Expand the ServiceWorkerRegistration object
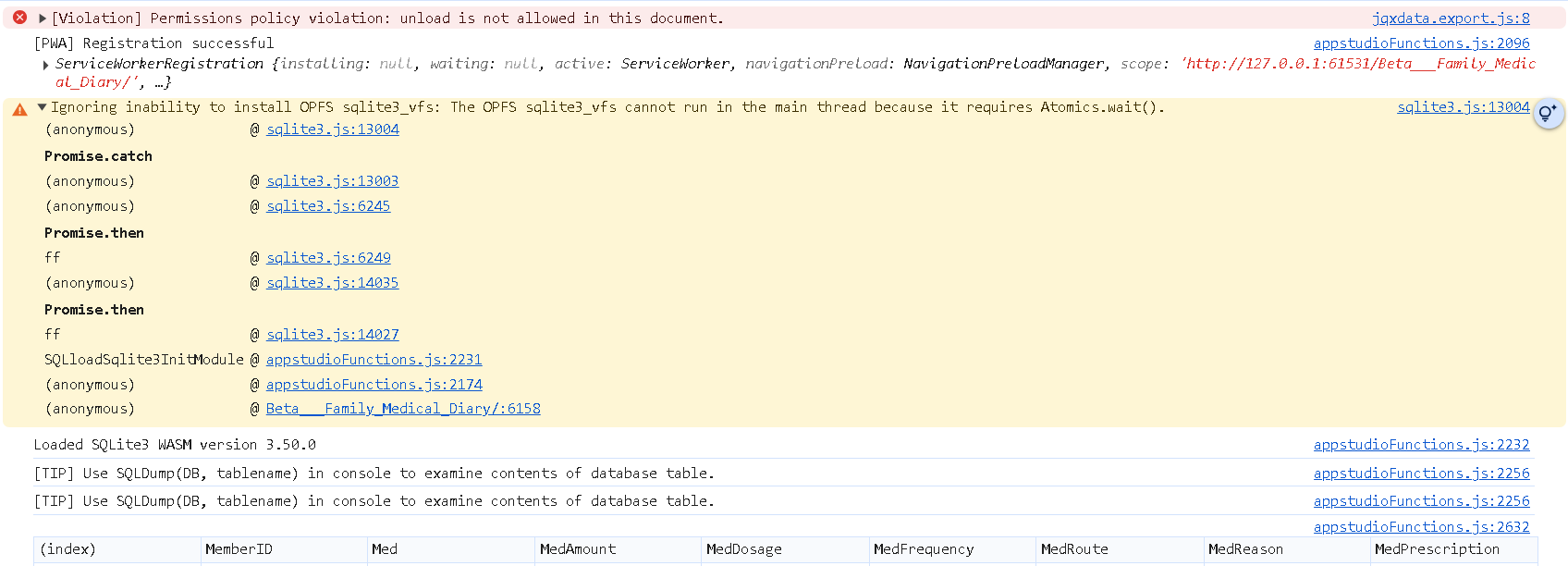1568x566 pixels. (x=46, y=65)
